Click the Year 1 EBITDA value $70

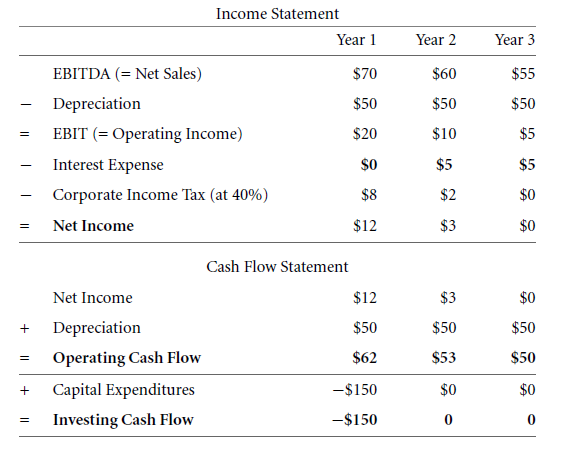[x=365, y=74]
